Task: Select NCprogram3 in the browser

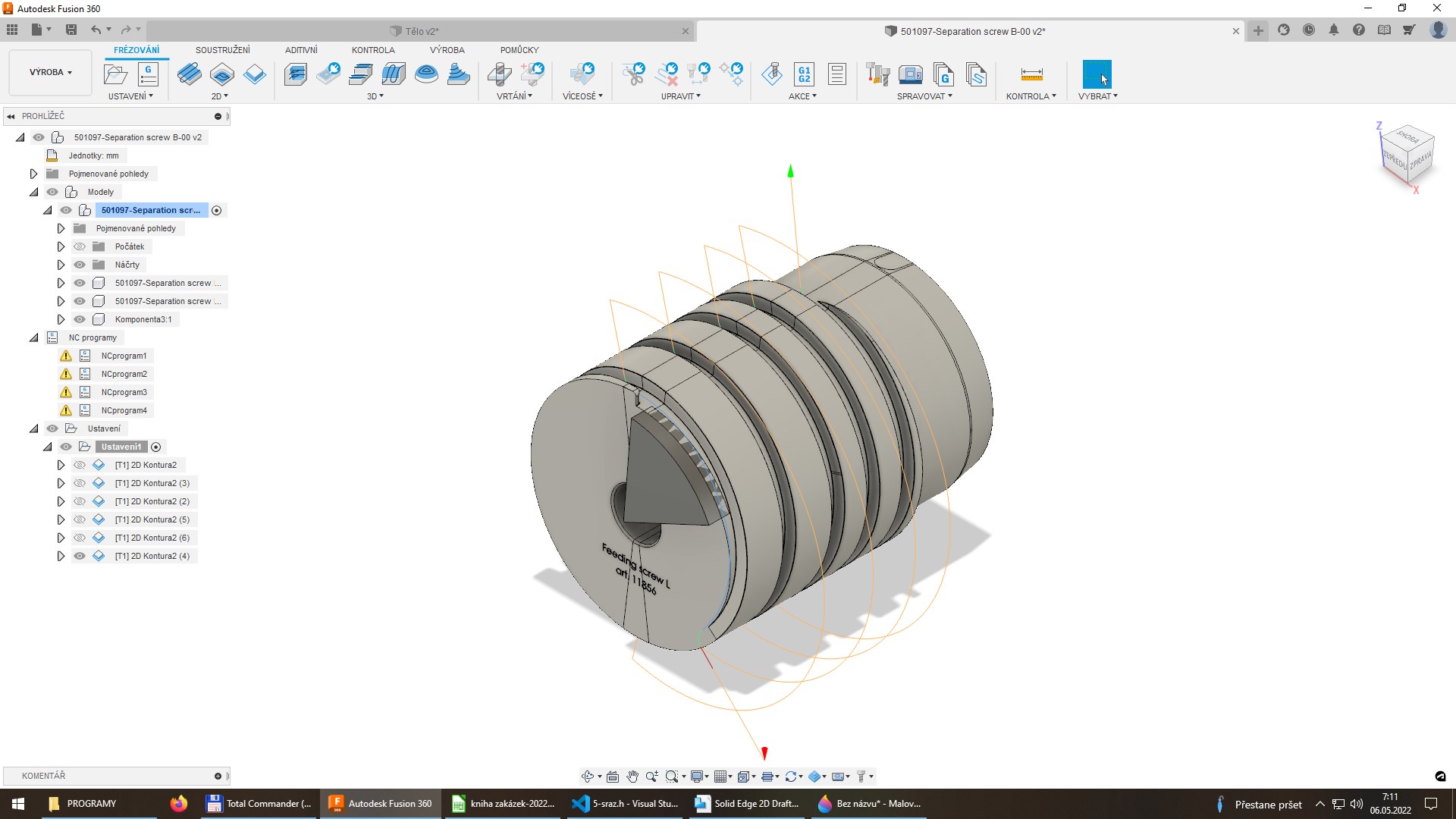Action: click(x=124, y=392)
